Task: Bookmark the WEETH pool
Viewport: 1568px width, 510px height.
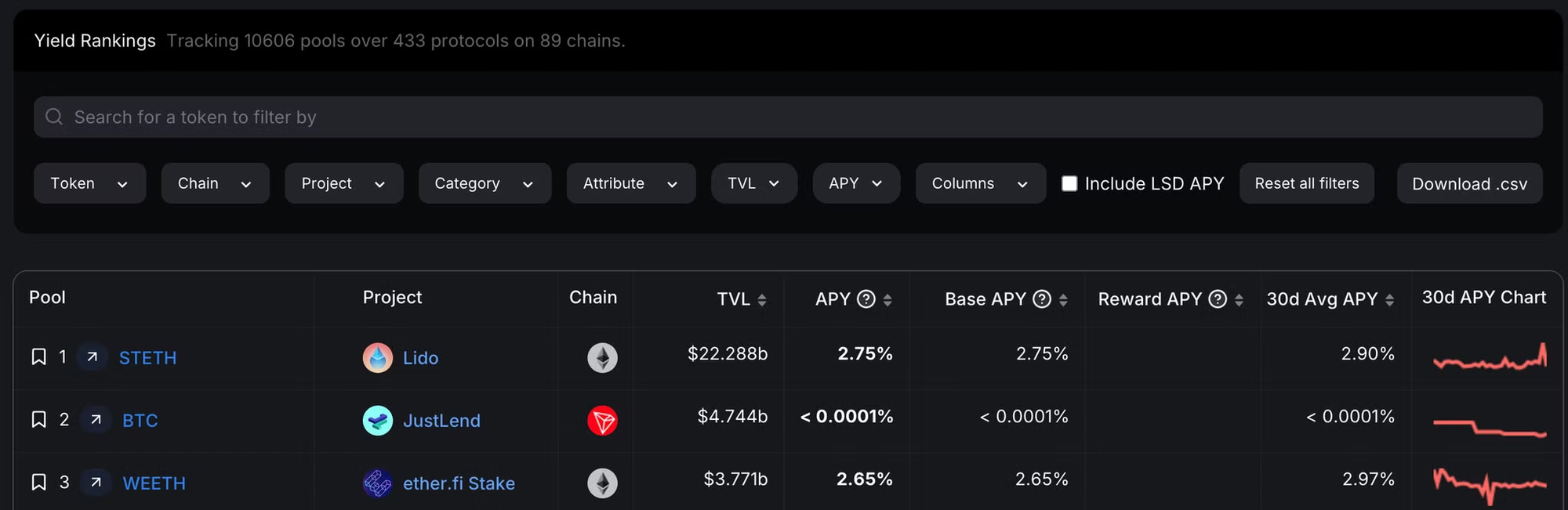Action: tap(38, 483)
